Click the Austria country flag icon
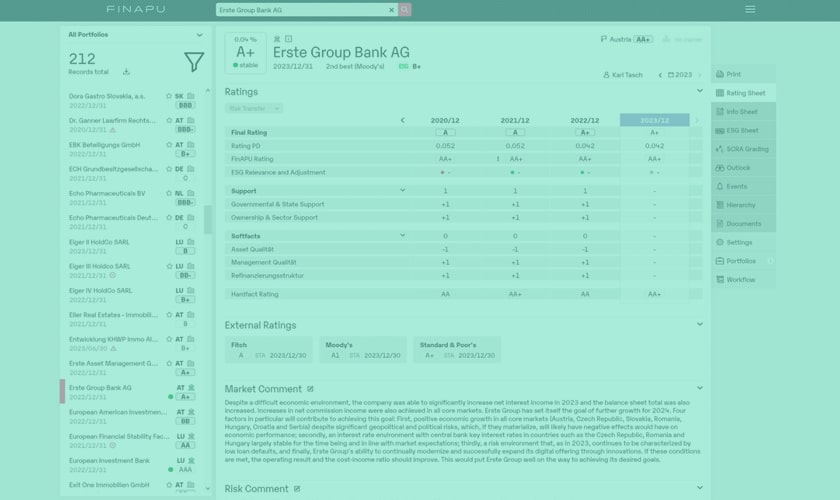Screen dimensions: 840x500 604,39
